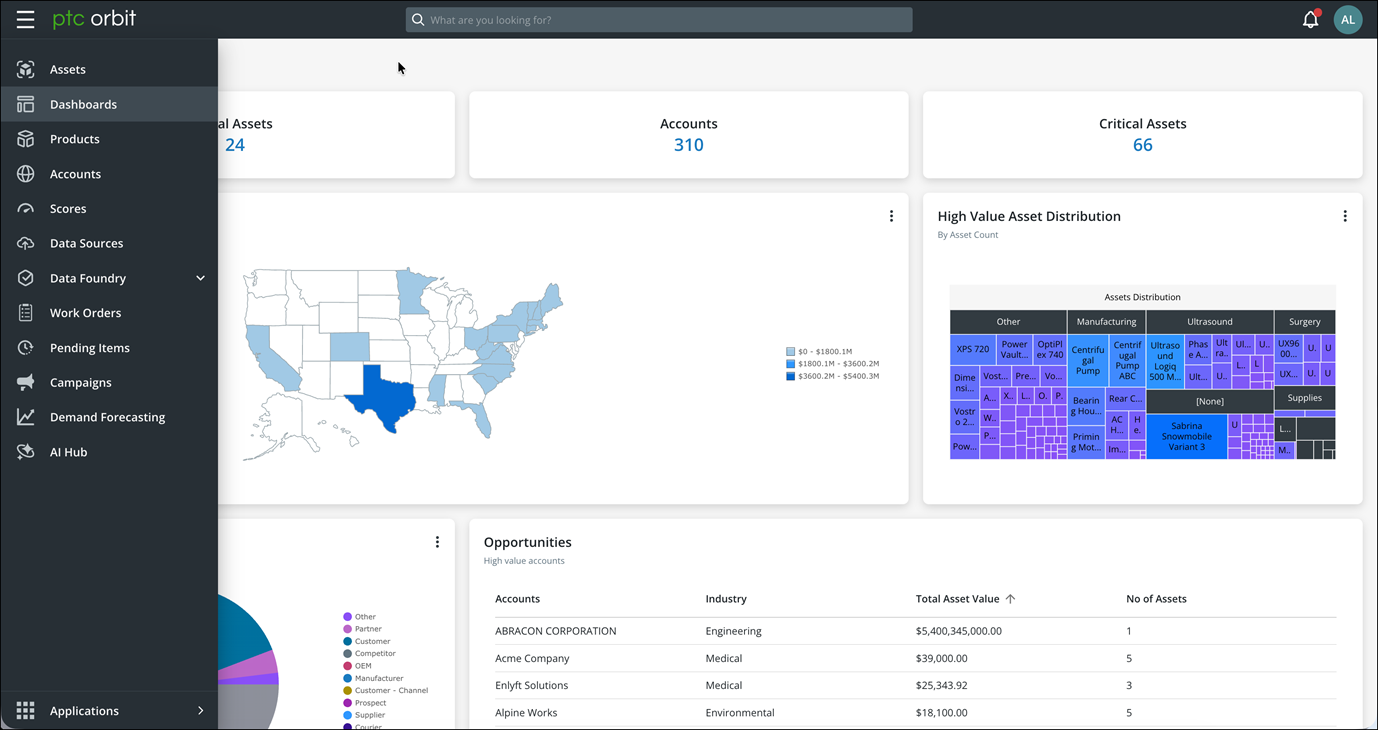Click the No of Assets column header

coord(1156,599)
